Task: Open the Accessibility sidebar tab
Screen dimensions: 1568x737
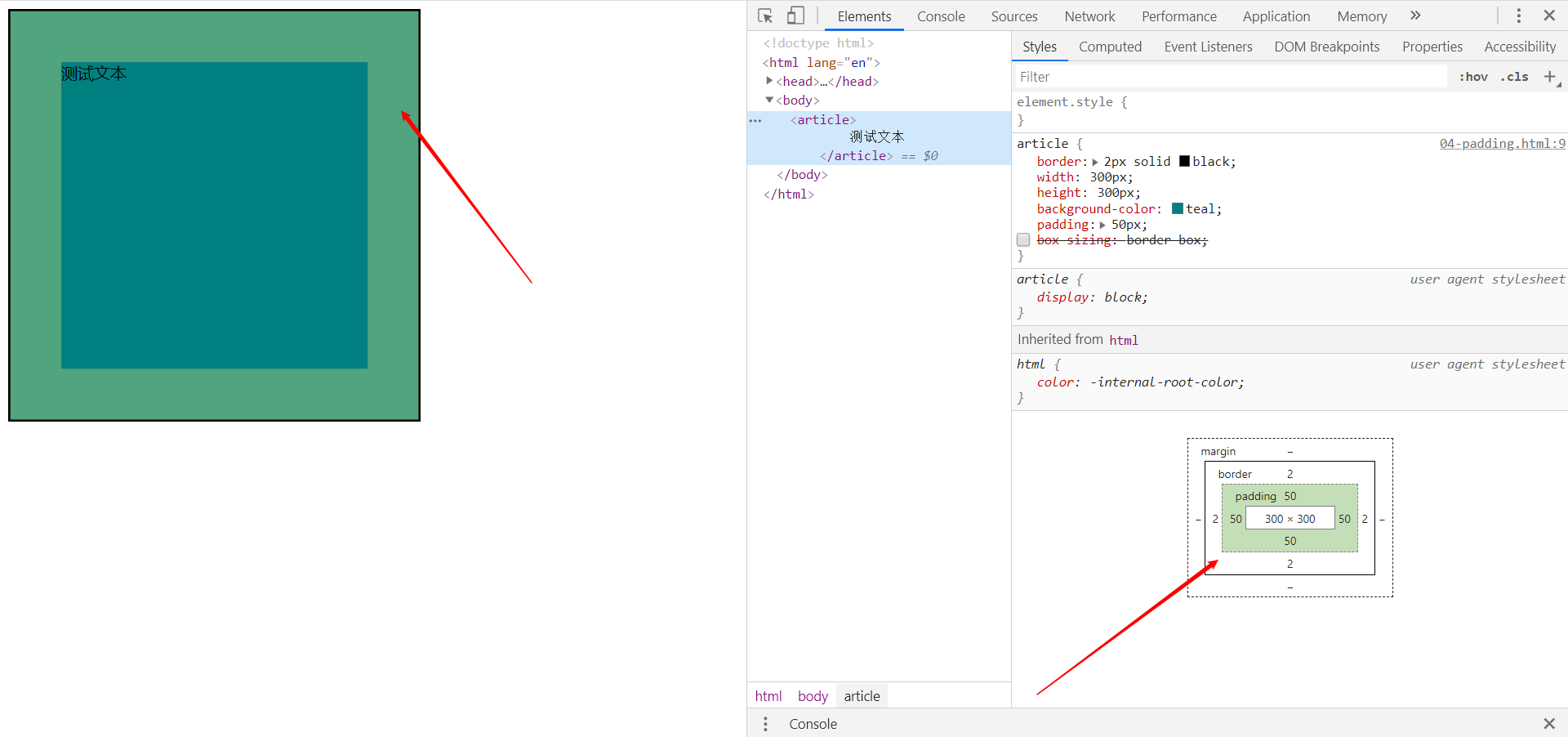Action: pyautogui.click(x=1520, y=47)
